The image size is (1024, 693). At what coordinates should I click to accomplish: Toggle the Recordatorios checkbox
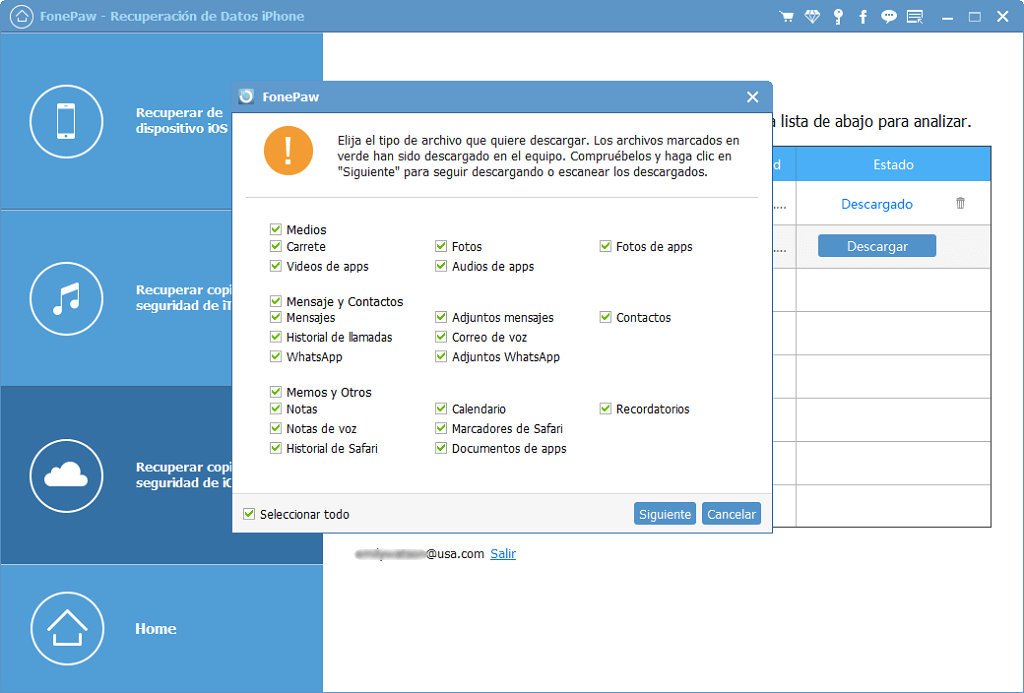pyautogui.click(x=605, y=409)
